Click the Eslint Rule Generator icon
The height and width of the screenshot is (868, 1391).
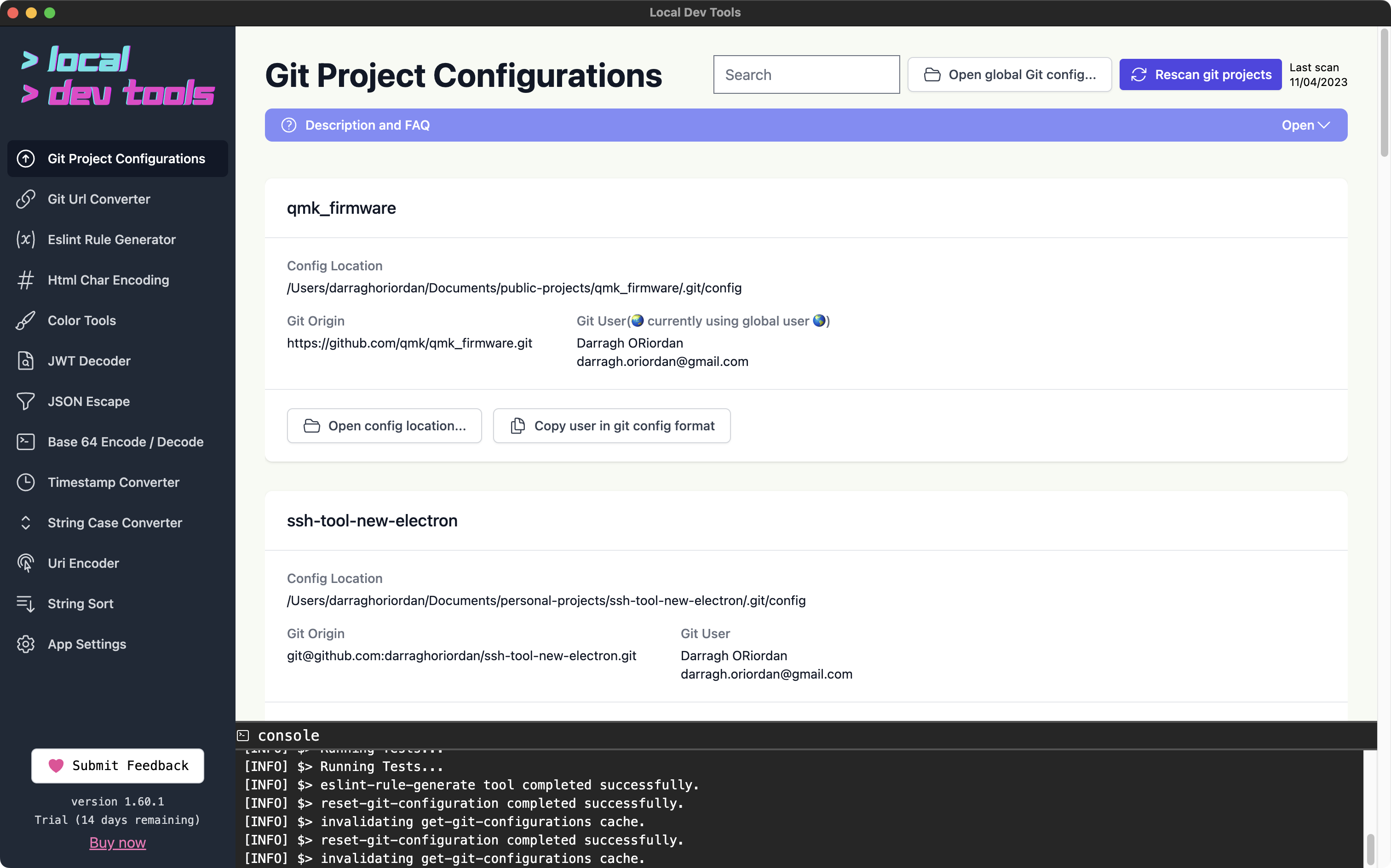tap(26, 240)
